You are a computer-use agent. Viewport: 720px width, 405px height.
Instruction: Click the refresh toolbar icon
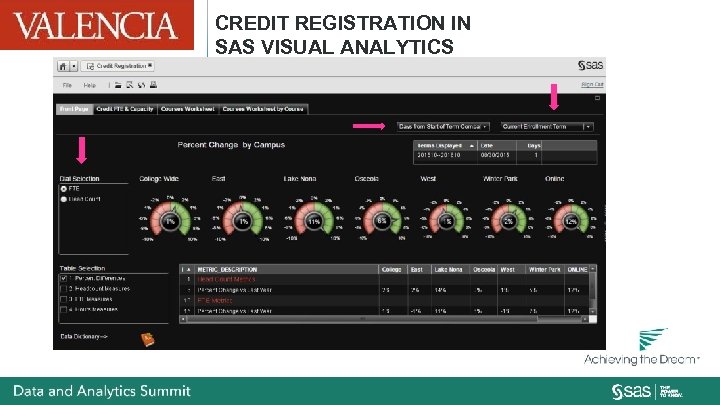pyautogui.click(x=141, y=85)
